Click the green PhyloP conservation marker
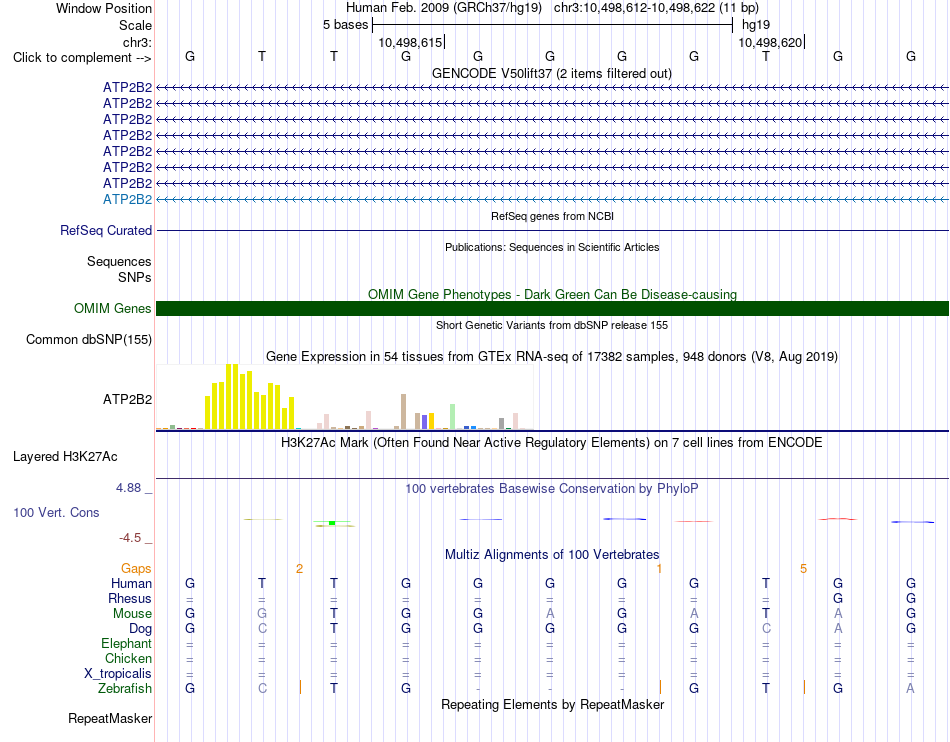The width and height of the screenshot is (950, 742). pos(332,522)
